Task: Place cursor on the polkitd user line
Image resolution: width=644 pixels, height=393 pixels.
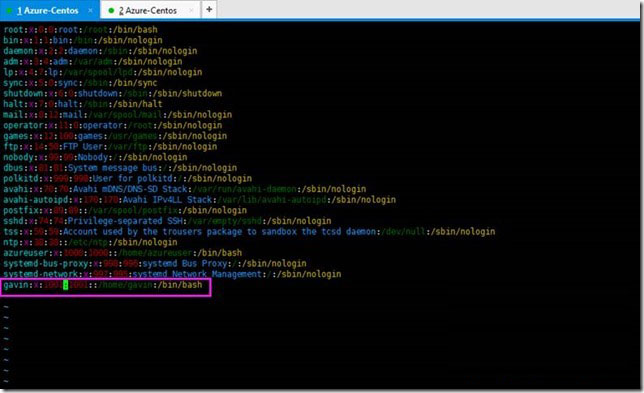Action: pos(128,179)
